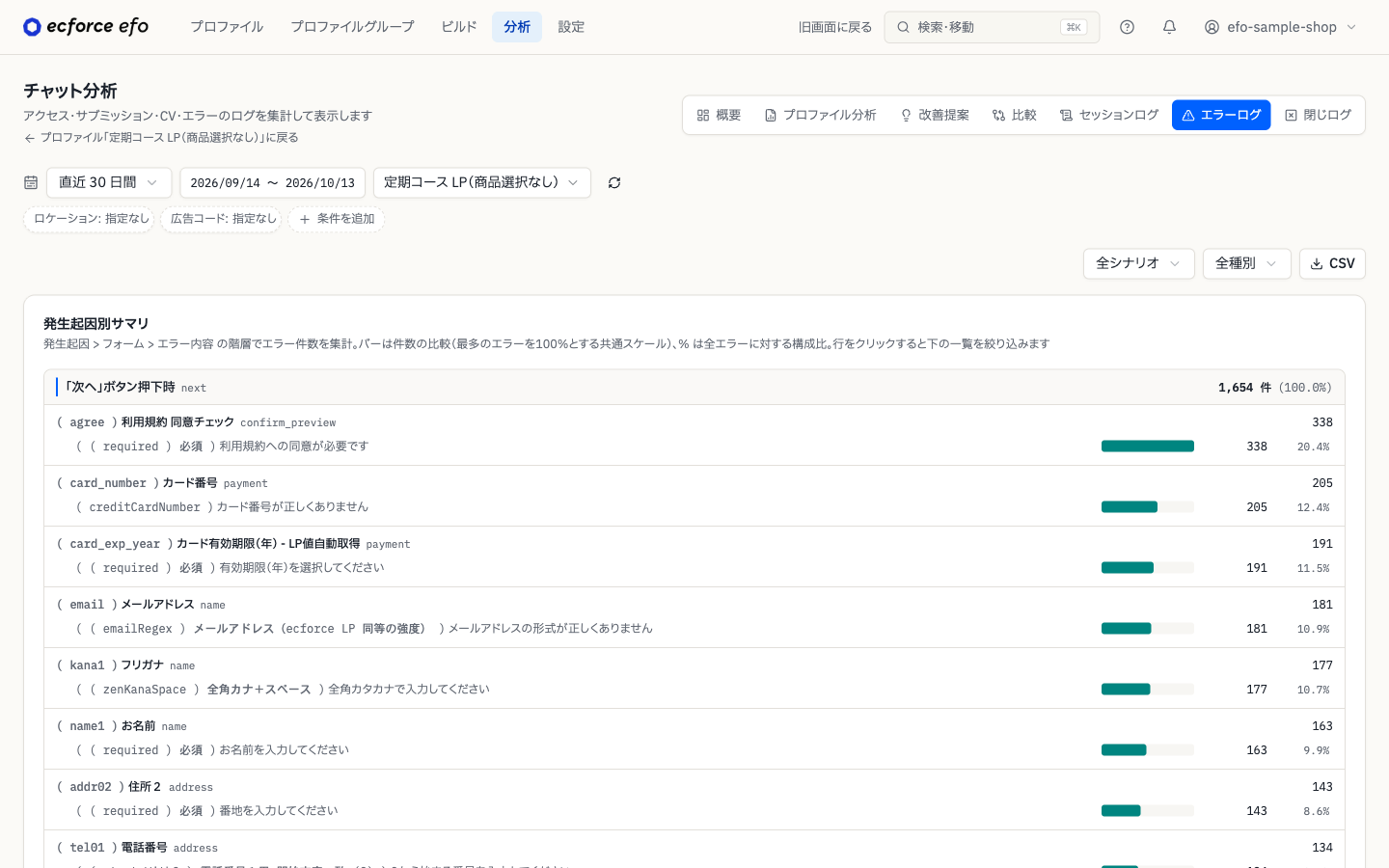Click the ロケーション: 指定なし filter chip

pos(90,219)
